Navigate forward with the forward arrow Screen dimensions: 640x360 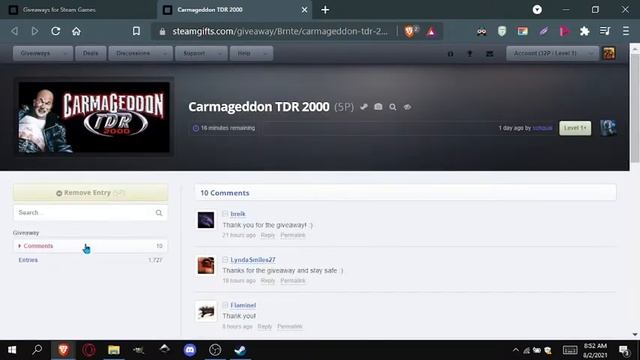click(35, 31)
